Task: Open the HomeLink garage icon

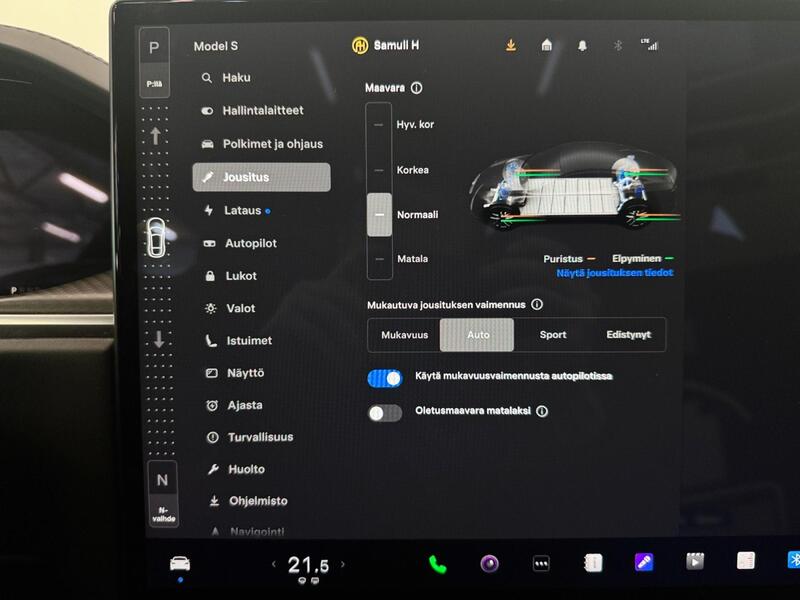Action: (x=546, y=45)
